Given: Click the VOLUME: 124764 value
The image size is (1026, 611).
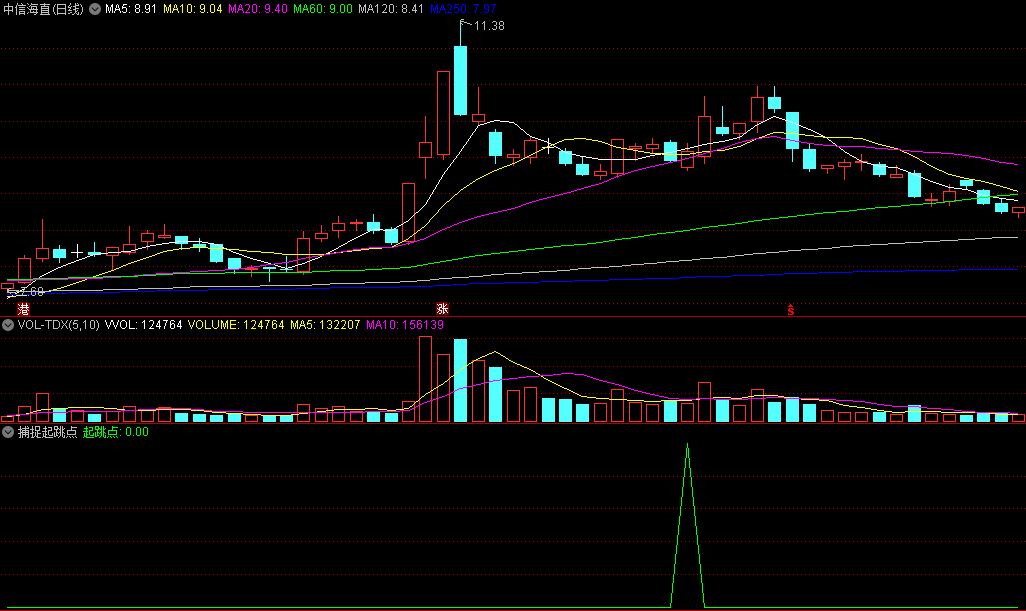Looking at the screenshot, I should 236,324.
